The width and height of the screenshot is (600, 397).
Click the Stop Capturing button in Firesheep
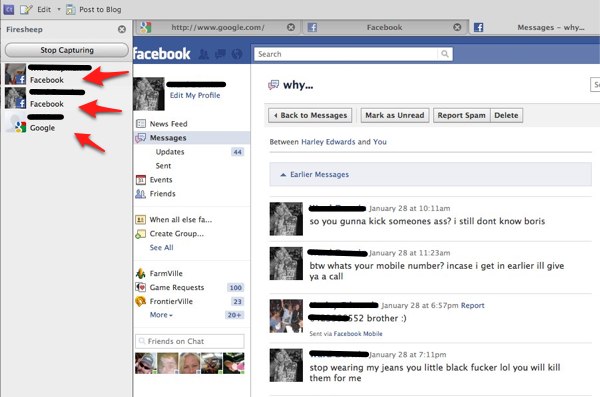(x=67, y=50)
